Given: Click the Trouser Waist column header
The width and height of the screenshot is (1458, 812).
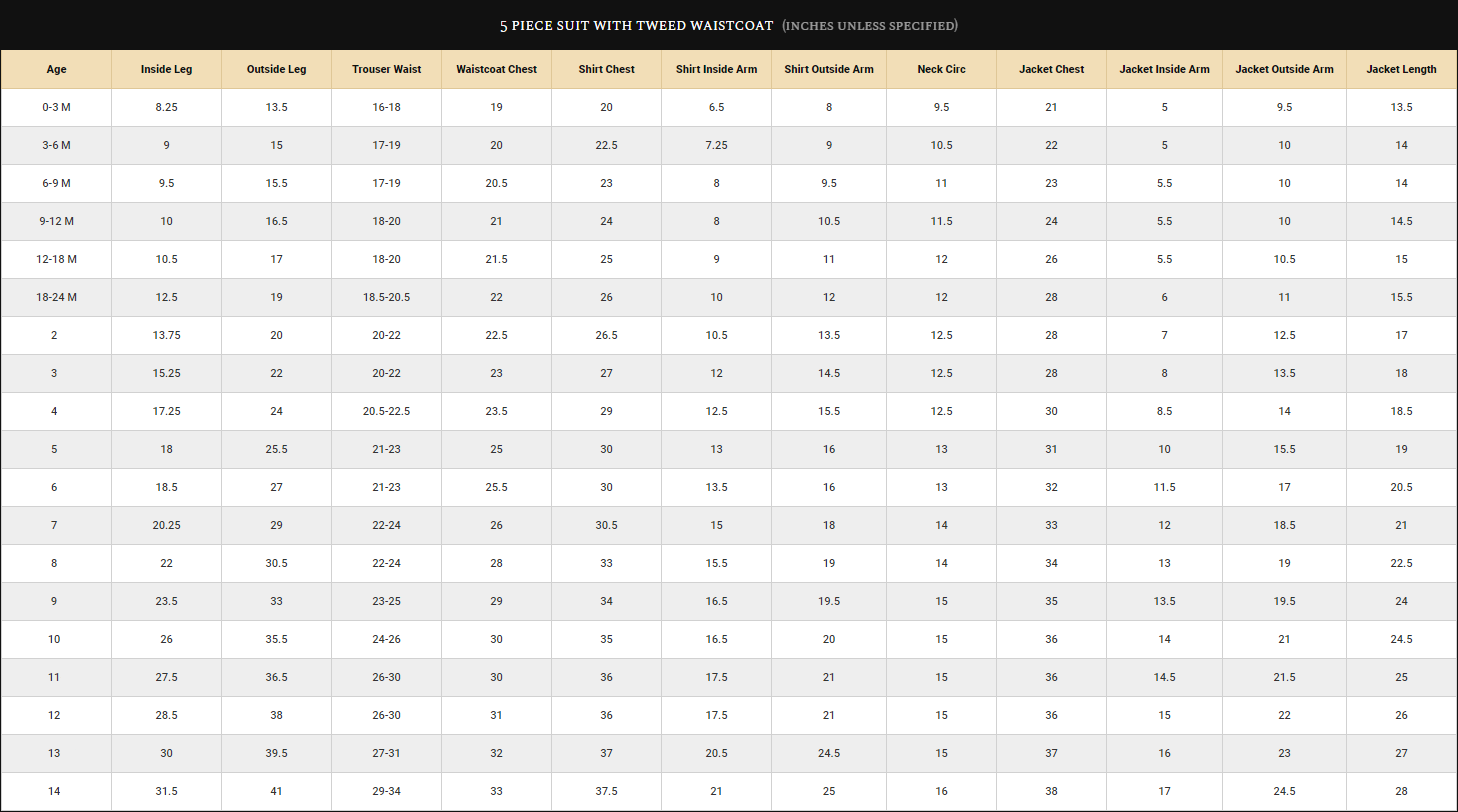Looking at the screenshot, I should (386, 69).
